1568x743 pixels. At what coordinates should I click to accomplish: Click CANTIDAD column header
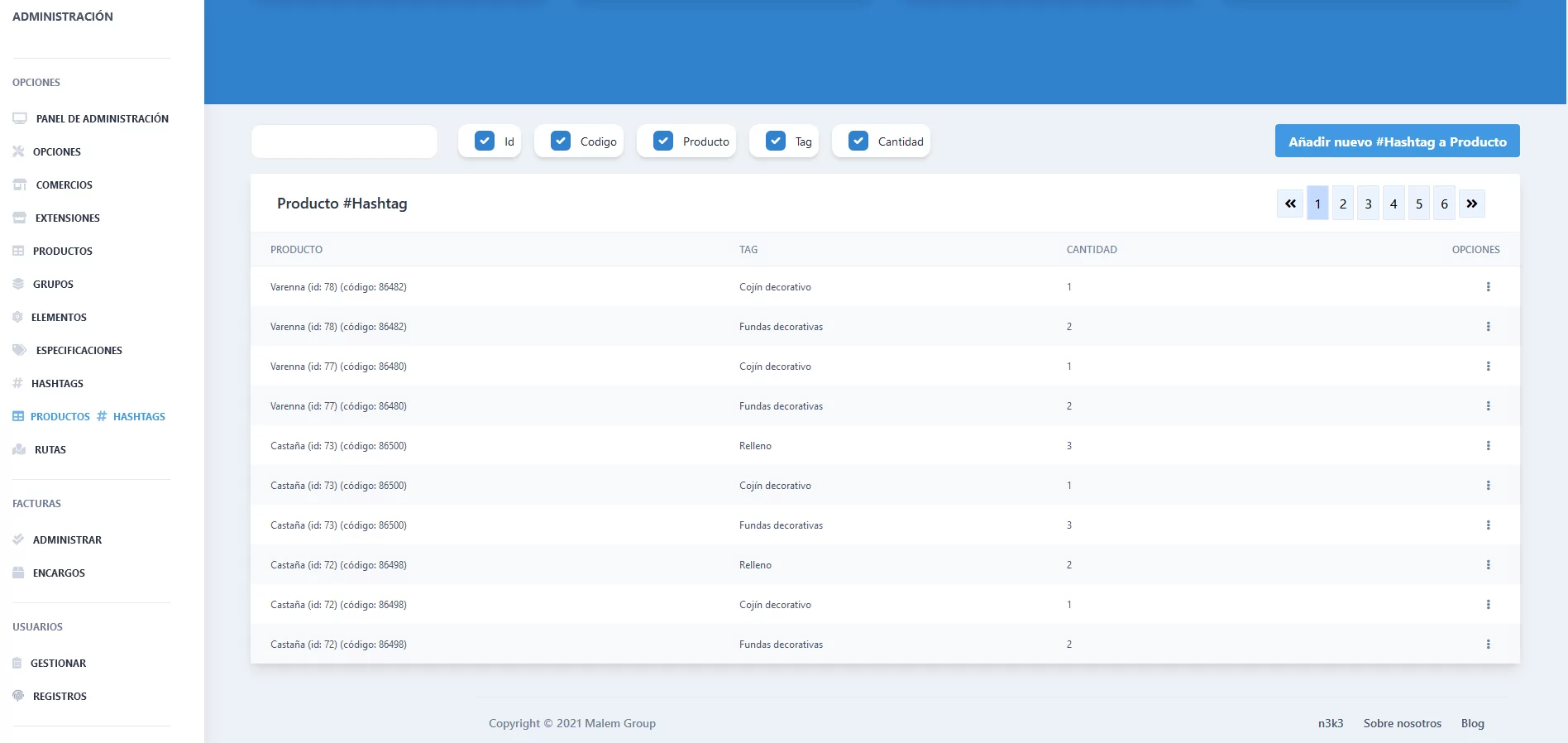tap(1092, 249)
